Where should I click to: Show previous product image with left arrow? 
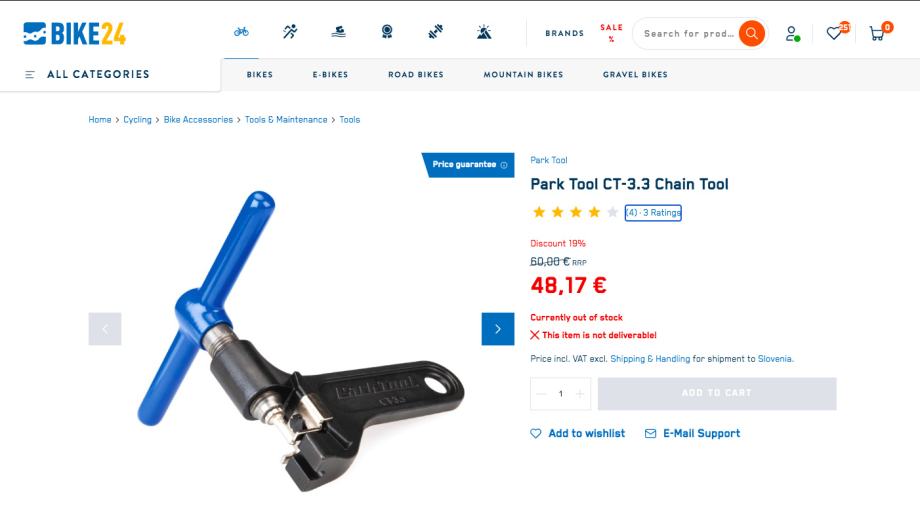105,329
